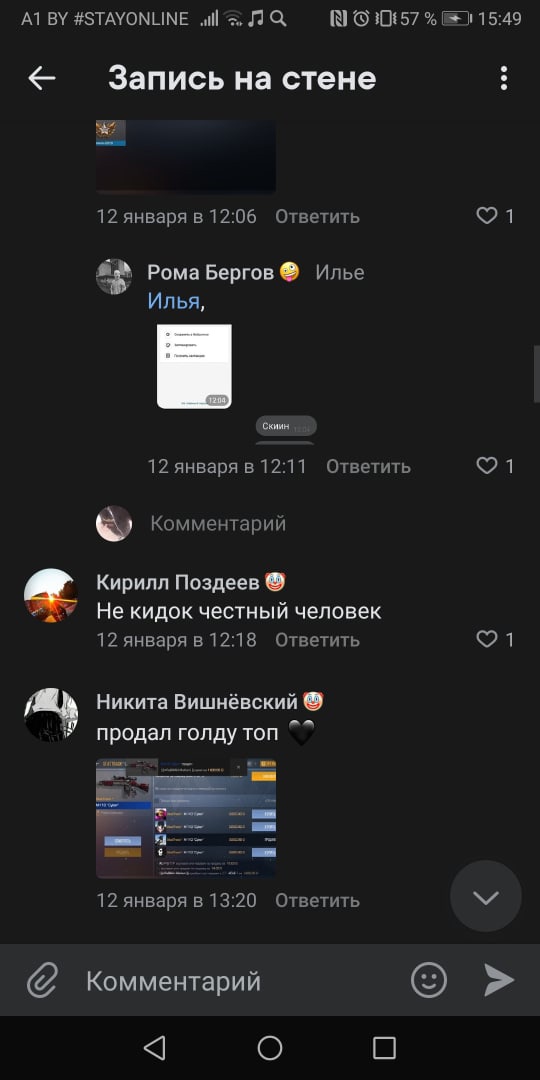The height and width of the screenshot is (1080, 540).
Task: Tap Ответить under the 12:11 reply
Action: (368, 466)
